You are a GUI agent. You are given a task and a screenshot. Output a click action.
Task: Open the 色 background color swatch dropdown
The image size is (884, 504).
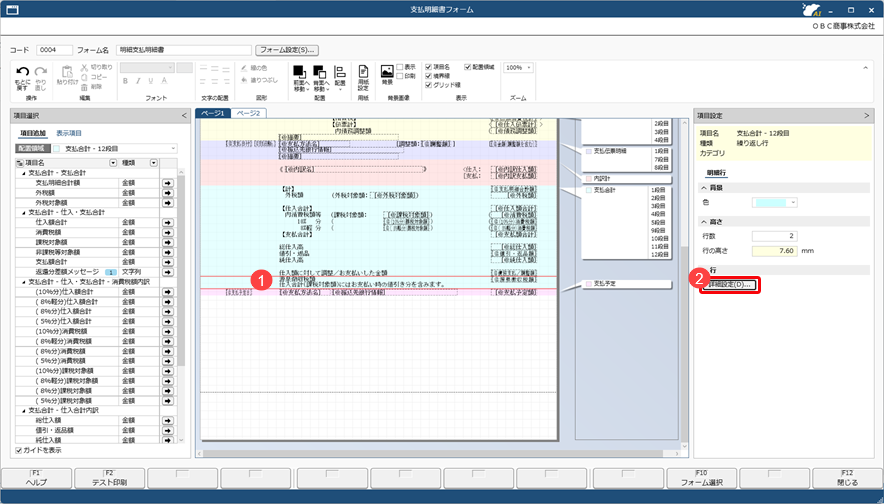[775, 203]
